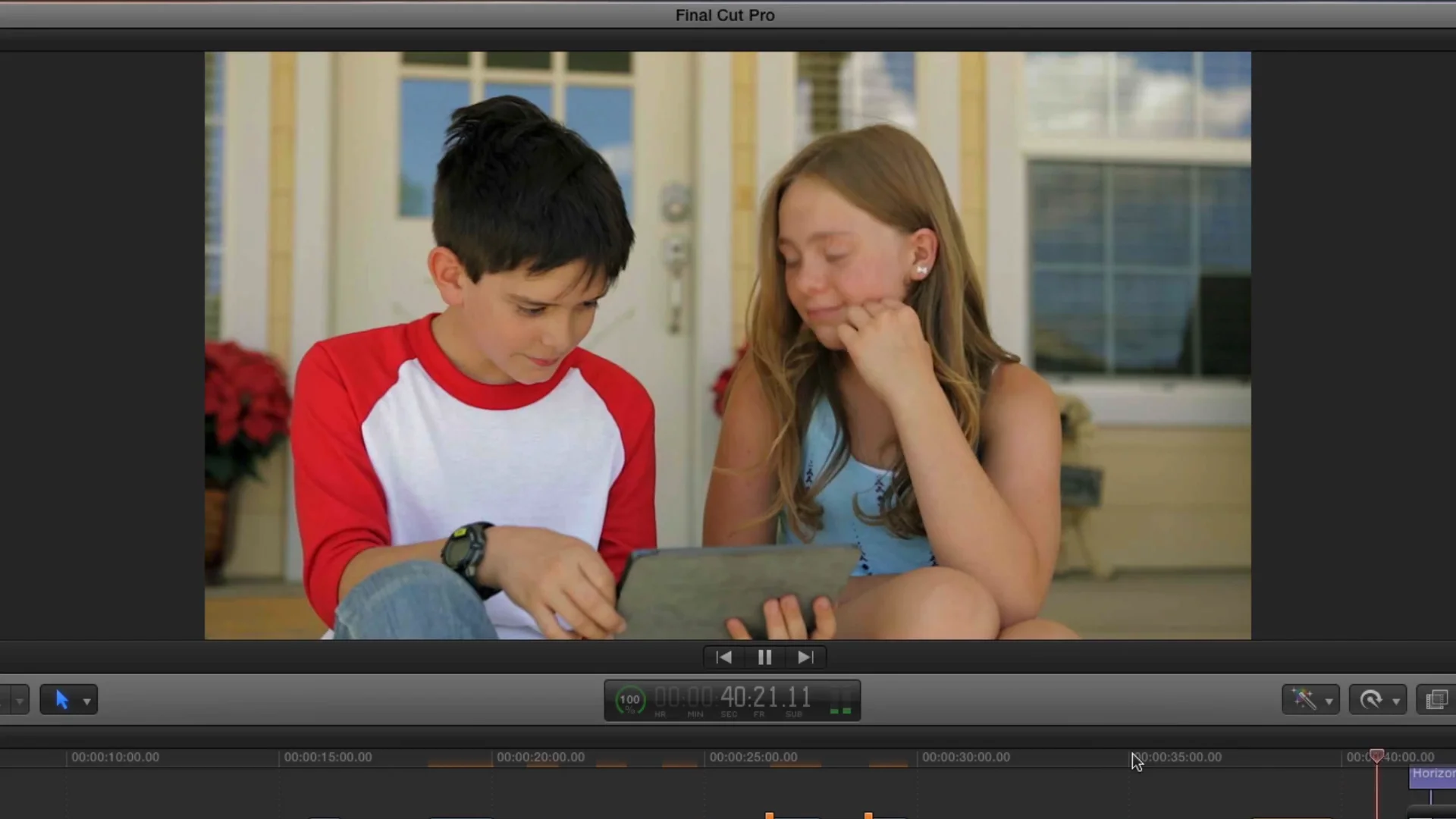Screen dimensions: 1456x819
Task: Click the ruler at 00:00:30:00.00
Action: pyautogui.click(x=965, y=757)
